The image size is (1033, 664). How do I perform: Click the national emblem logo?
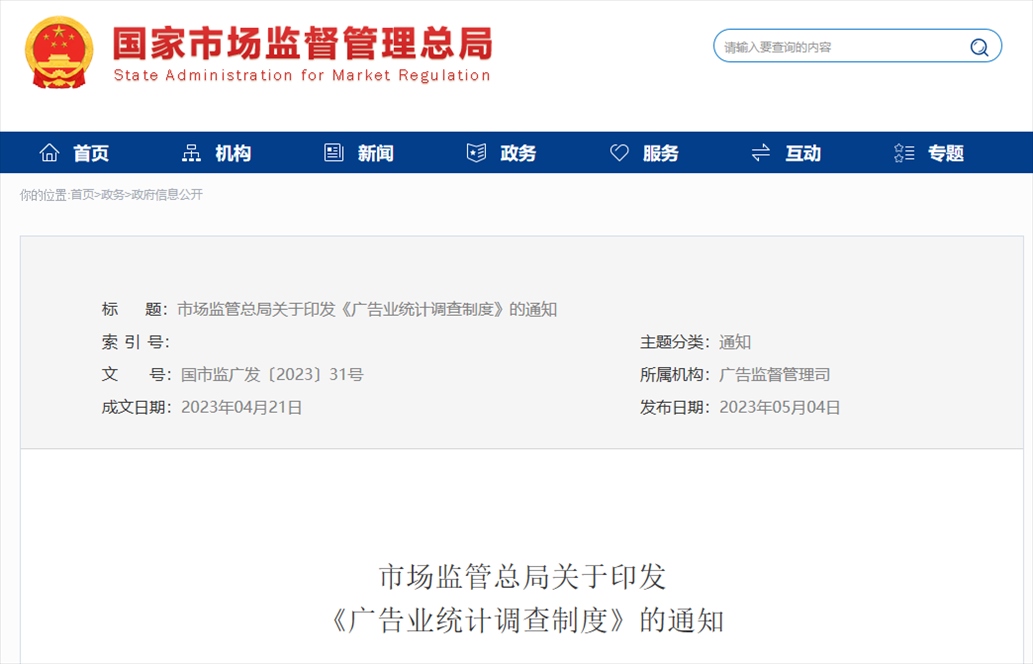point(59,52)
